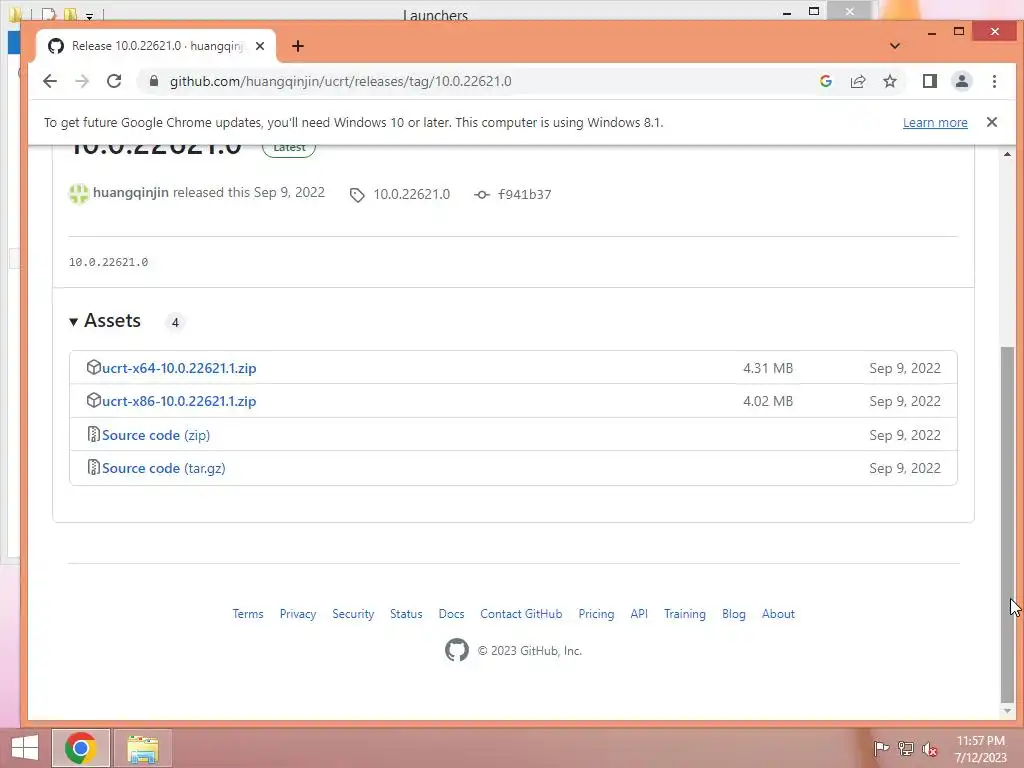Viewport: 1024px width, 768px height.
Task: Click the Latest release badge
Action: [x=289, y=148]
